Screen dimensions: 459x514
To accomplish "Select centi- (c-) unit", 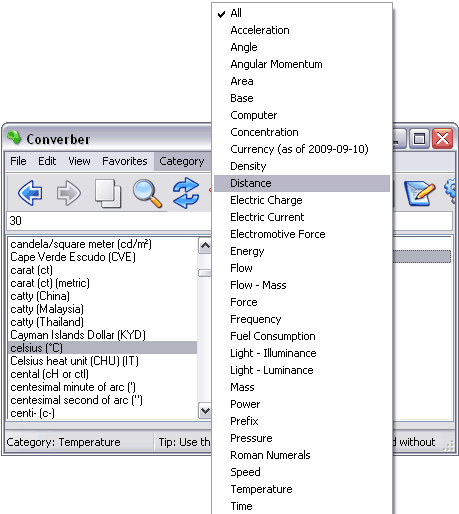I will point(102,413).
